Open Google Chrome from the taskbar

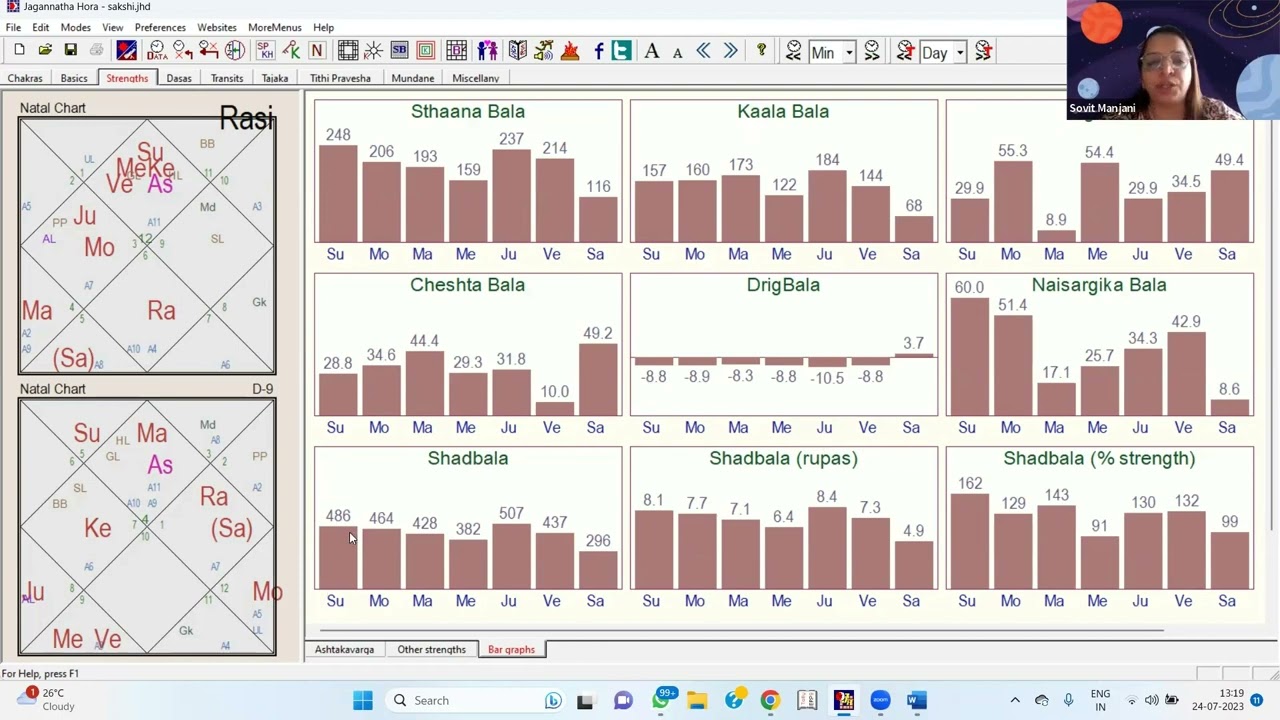[770, 700]
